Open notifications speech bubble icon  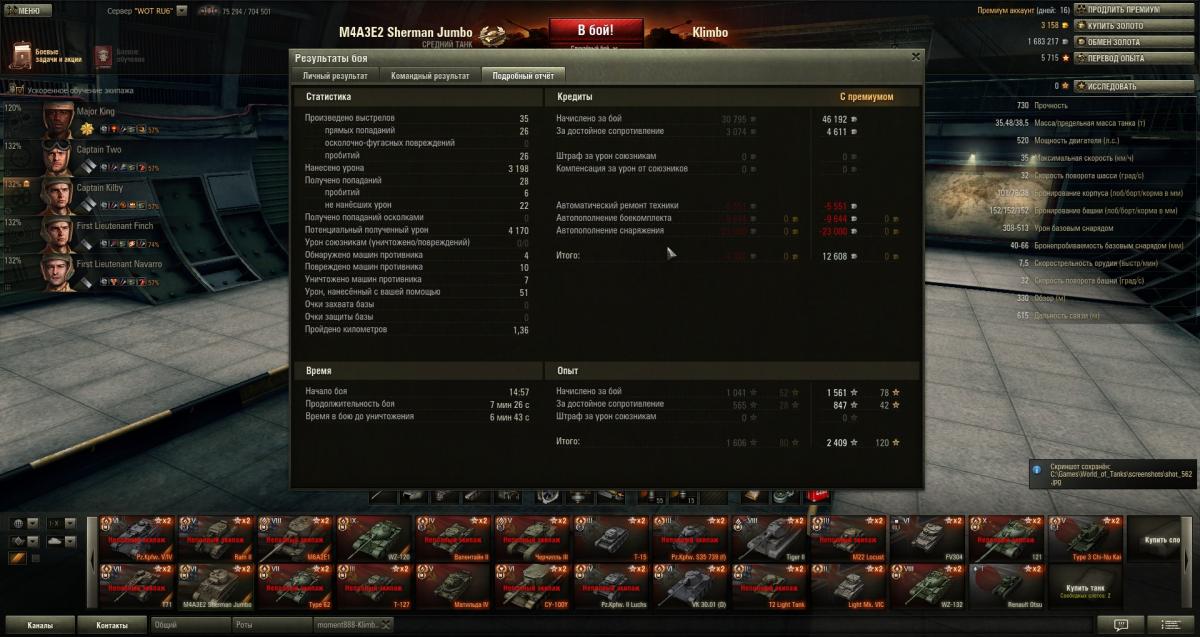(x=1121, y=625)
